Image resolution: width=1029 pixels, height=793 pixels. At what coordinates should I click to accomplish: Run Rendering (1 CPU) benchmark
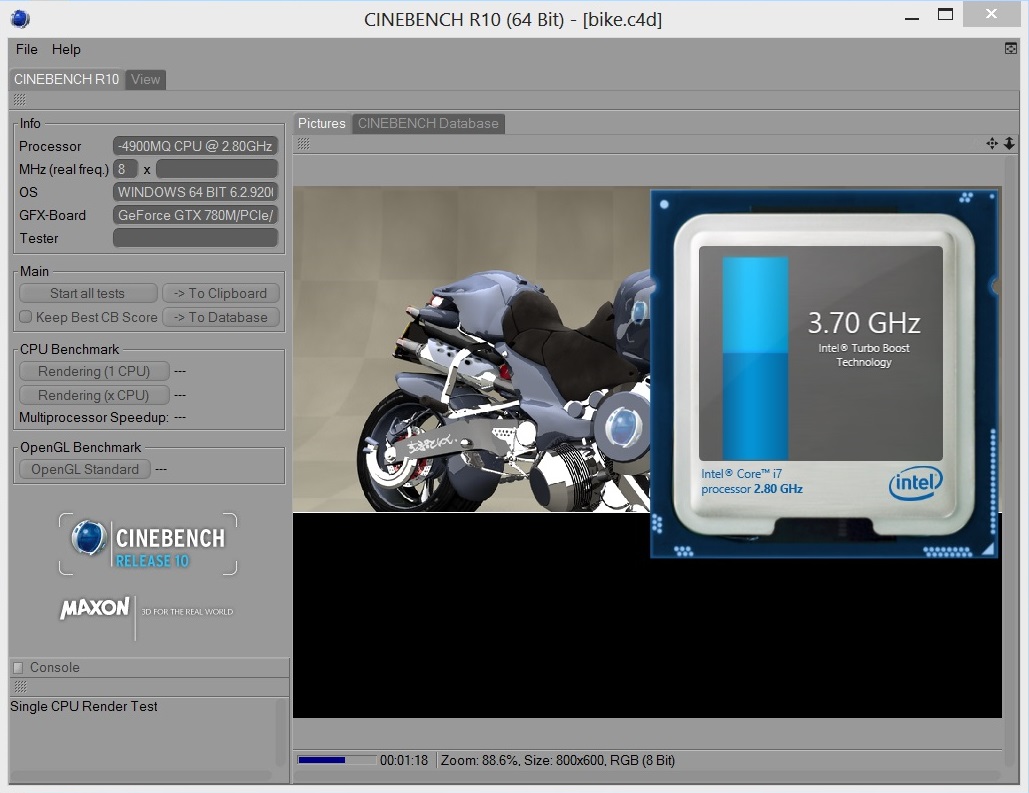coord(94,372)
